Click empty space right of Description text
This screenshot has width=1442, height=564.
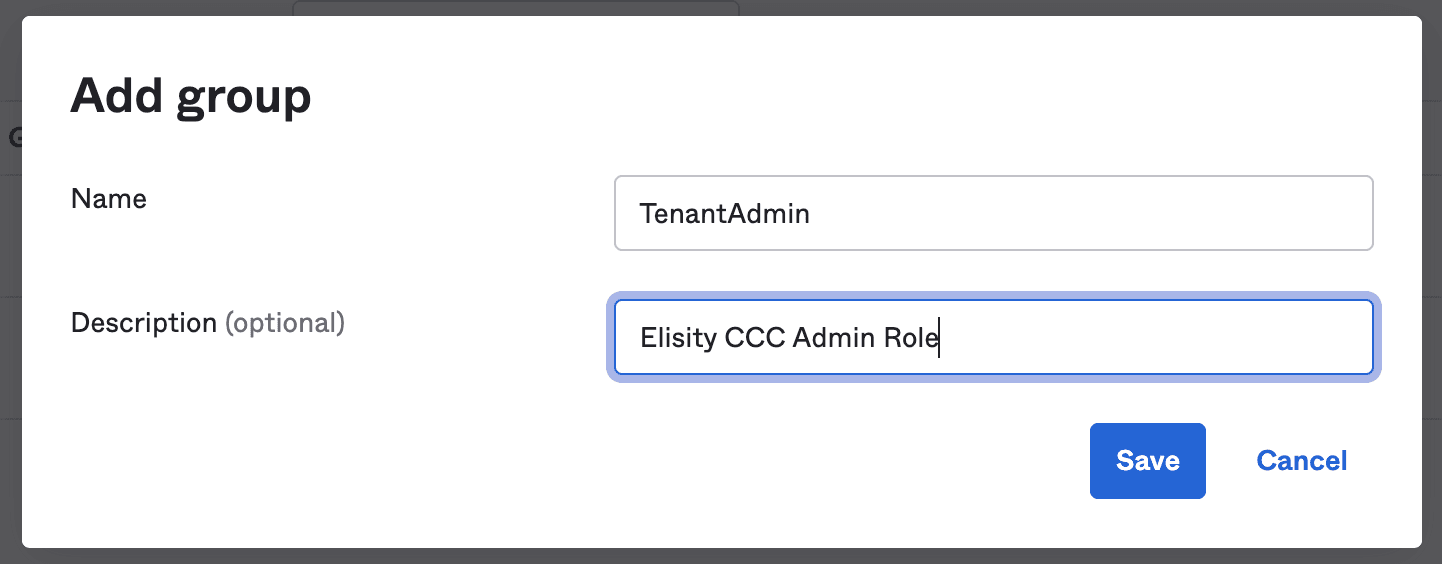point(1150,338)
